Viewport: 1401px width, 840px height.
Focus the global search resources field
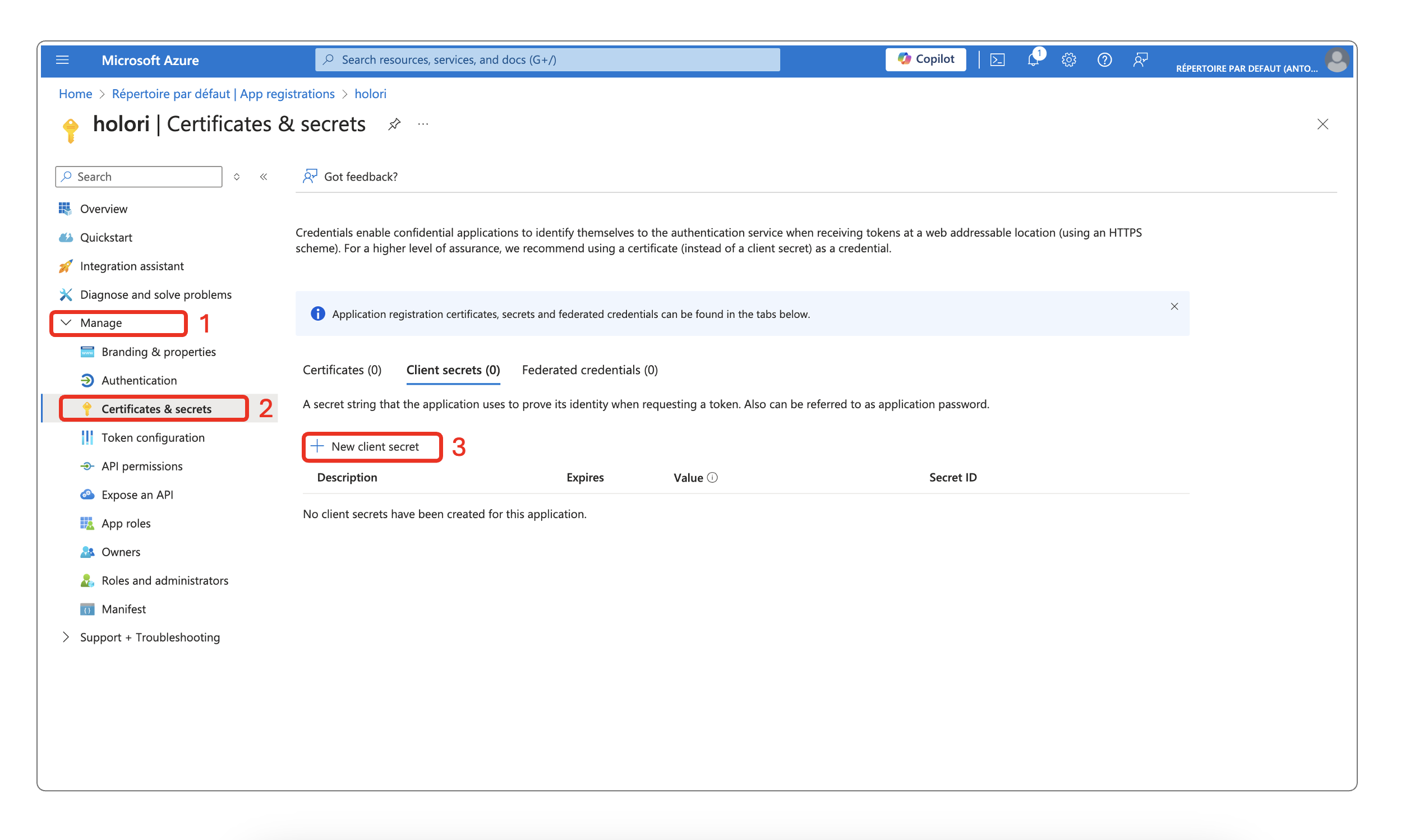(547, 59)
